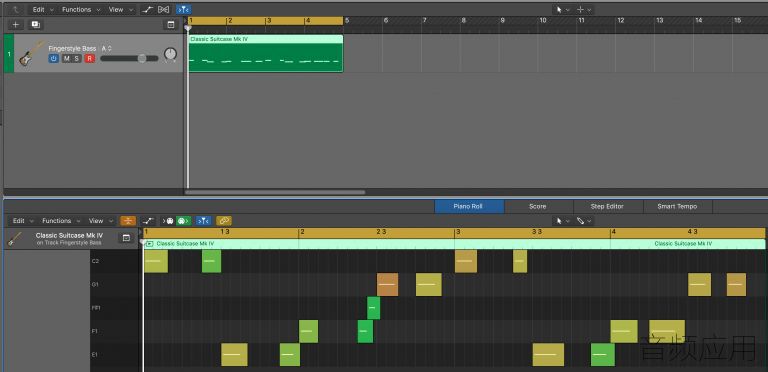Click the Classic Suitcase Mk IV piano roll title
Viewport: 768px width, 372px height.
(69, 235)
